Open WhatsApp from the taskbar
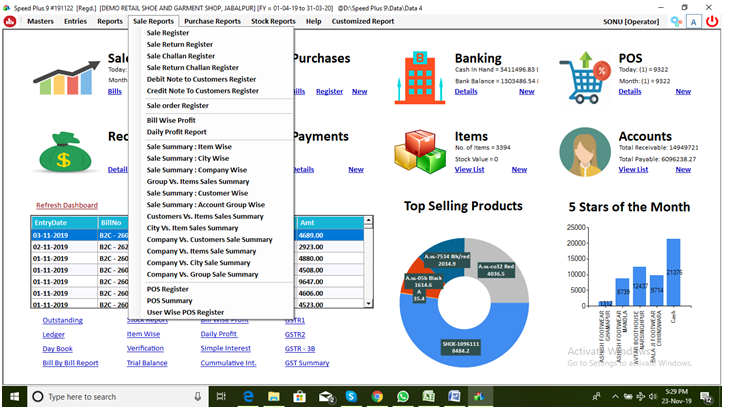752x419 pixels. 403,396
